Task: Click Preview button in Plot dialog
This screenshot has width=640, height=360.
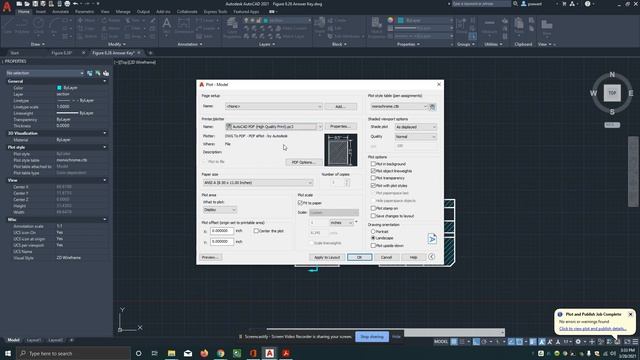Action: click(211, 257)
